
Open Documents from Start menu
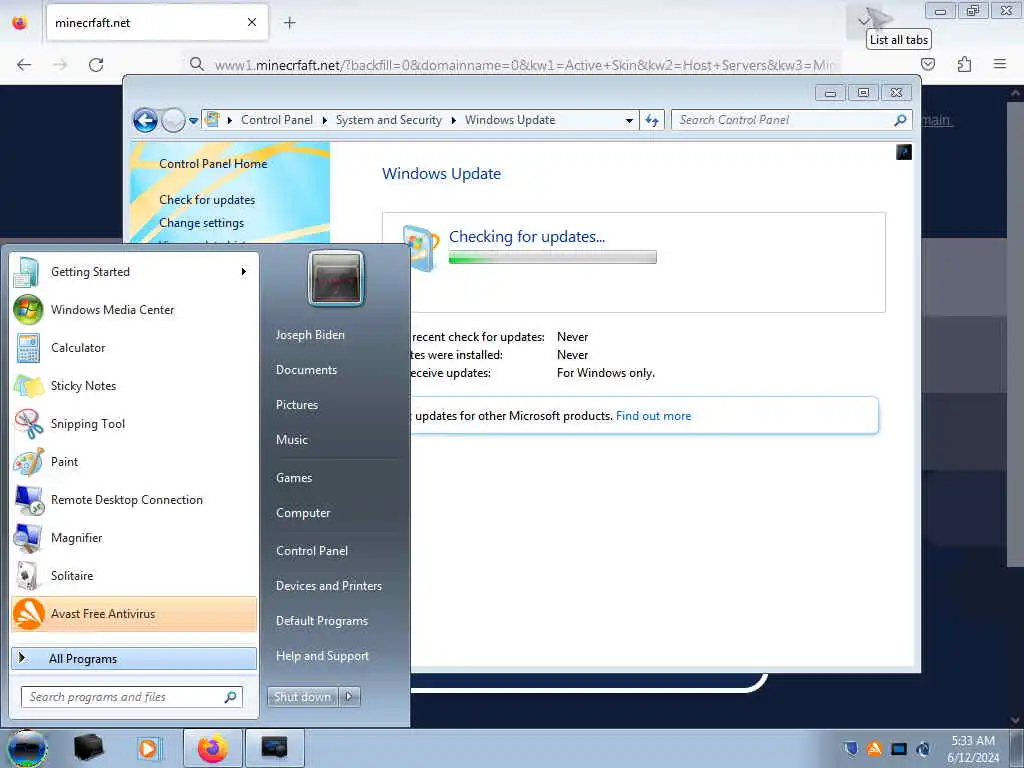[x=306, y=370]
